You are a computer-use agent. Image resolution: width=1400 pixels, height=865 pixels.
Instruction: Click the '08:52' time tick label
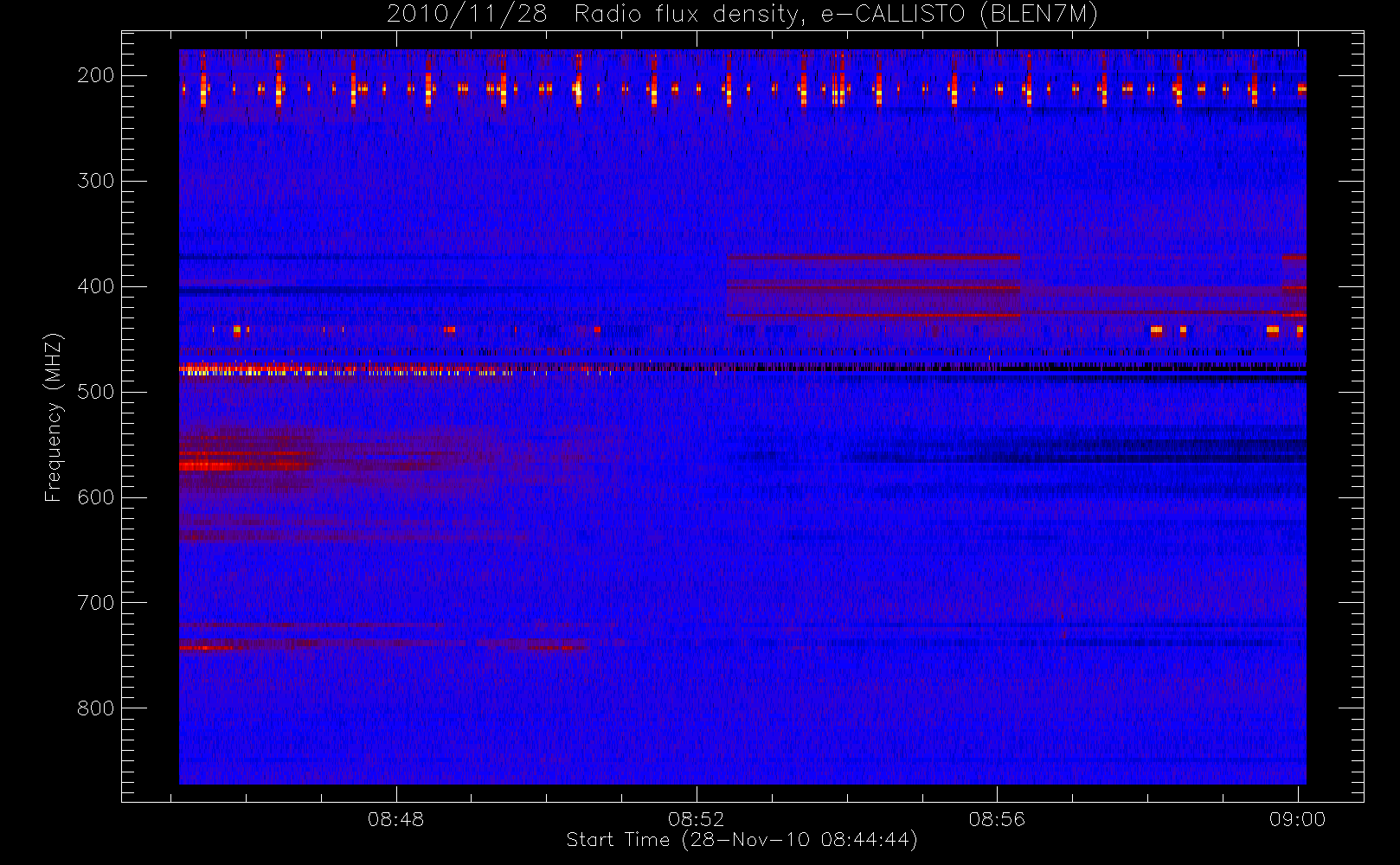697,819
